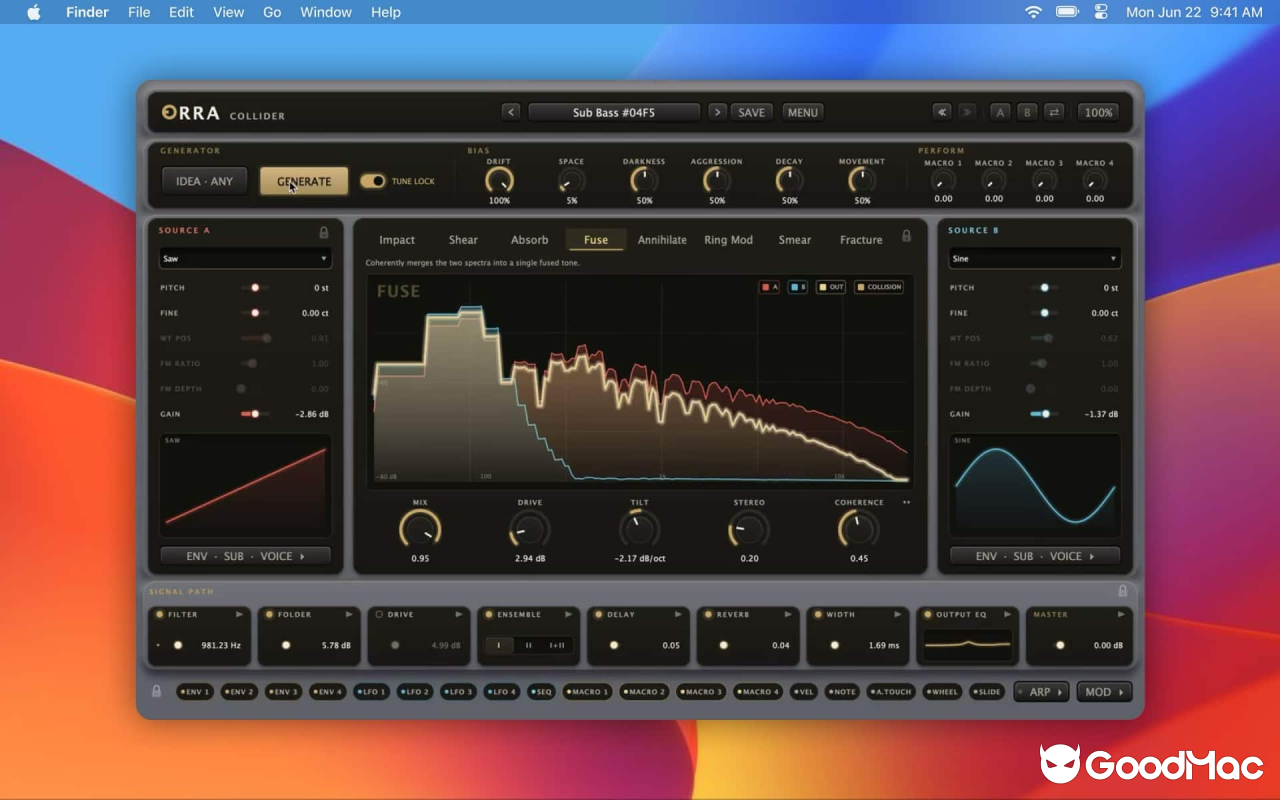Disable the Width module power dot
The image size is (1280, 800).
(x=819, y=614)
